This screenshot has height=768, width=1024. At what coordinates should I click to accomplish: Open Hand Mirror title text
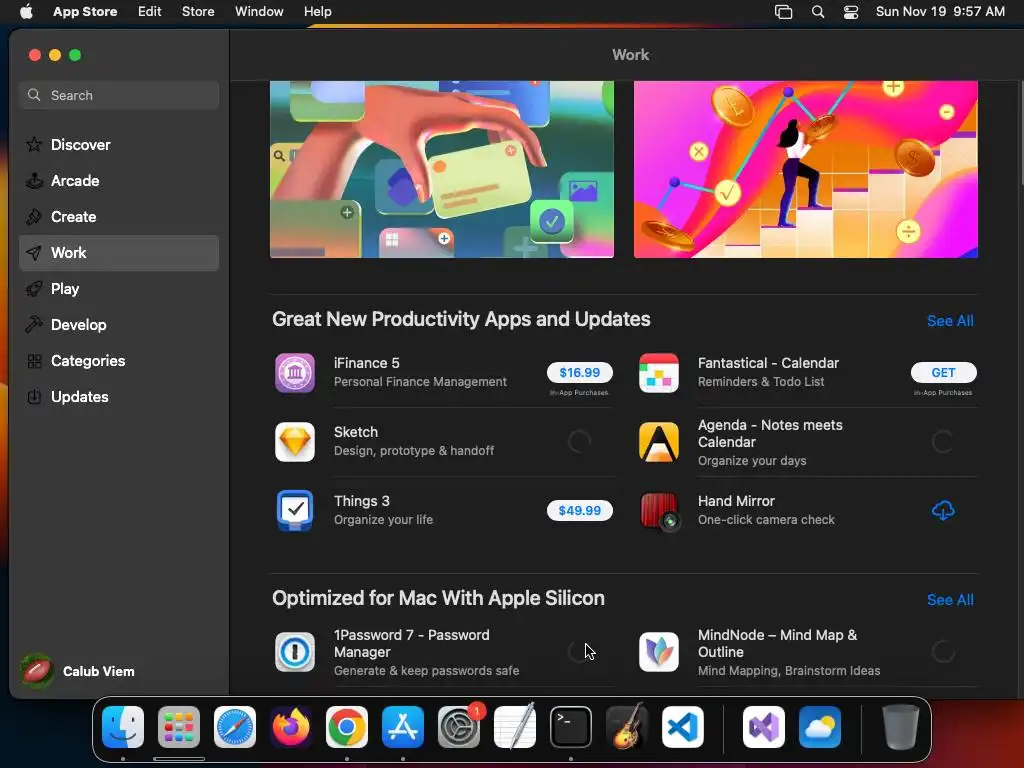coord(736,501)
